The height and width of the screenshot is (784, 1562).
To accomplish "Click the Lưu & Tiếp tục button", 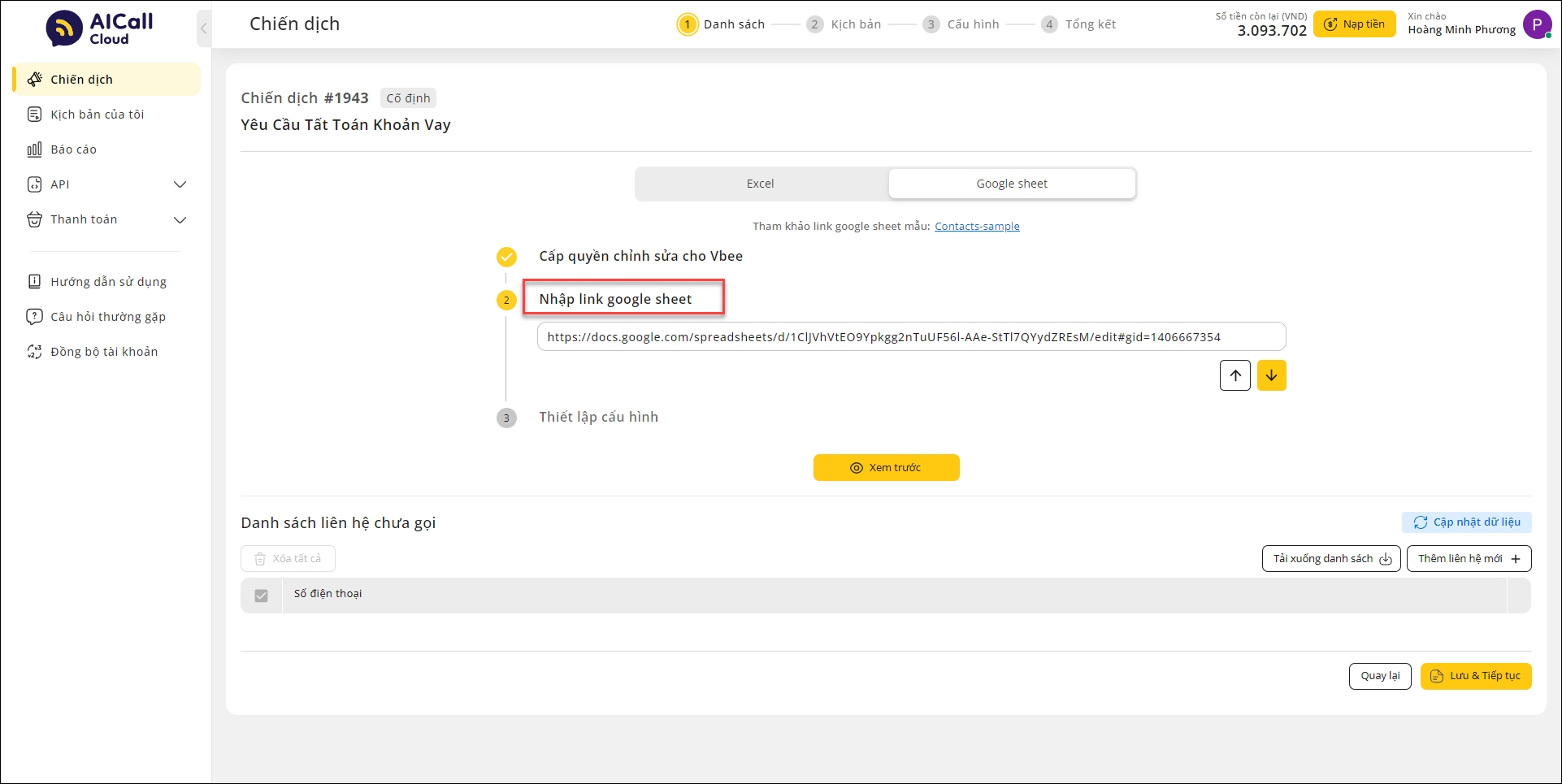I will click(x=1475, y=676).
